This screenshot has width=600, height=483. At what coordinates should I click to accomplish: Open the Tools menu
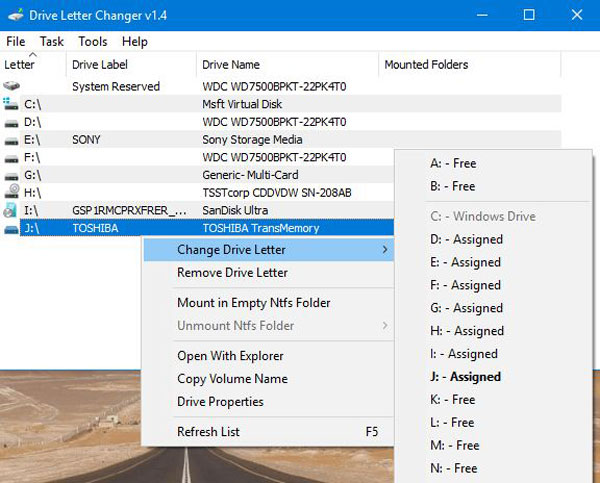pyautogui.click(x=93, y=41)
